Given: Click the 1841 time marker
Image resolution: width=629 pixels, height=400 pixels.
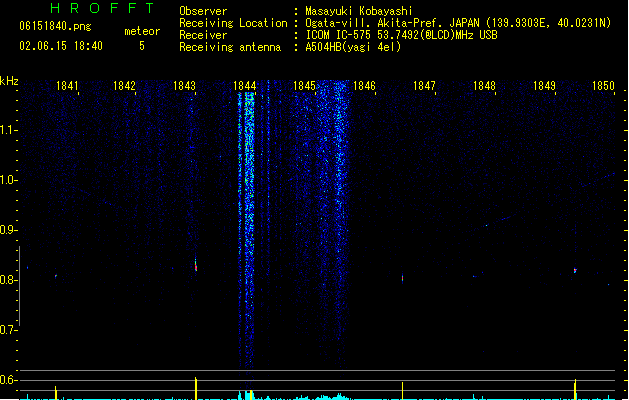Looking at the screenshot, I should pos(67,86).
